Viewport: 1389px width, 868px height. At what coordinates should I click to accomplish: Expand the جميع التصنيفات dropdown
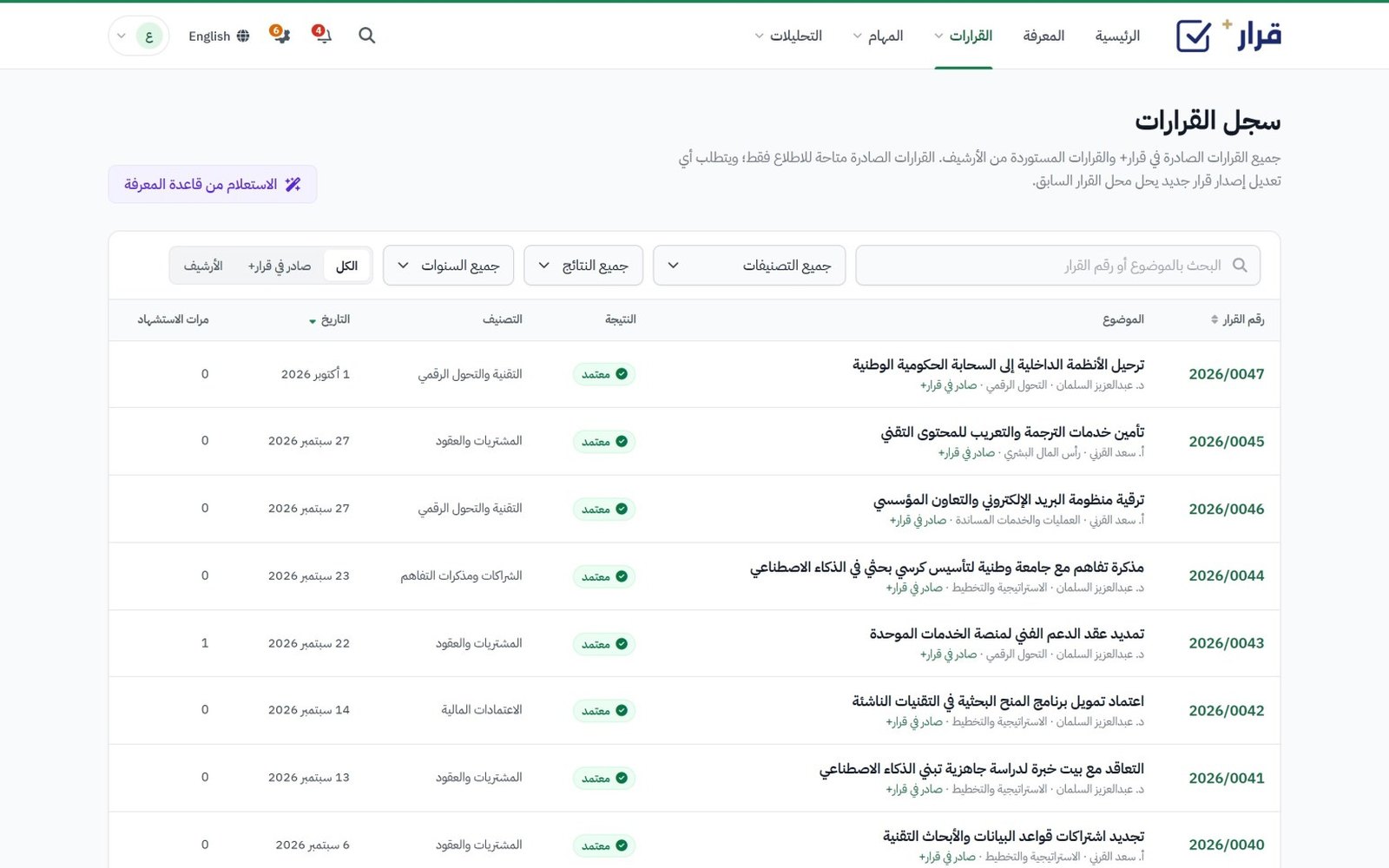[x=749, y=266]
